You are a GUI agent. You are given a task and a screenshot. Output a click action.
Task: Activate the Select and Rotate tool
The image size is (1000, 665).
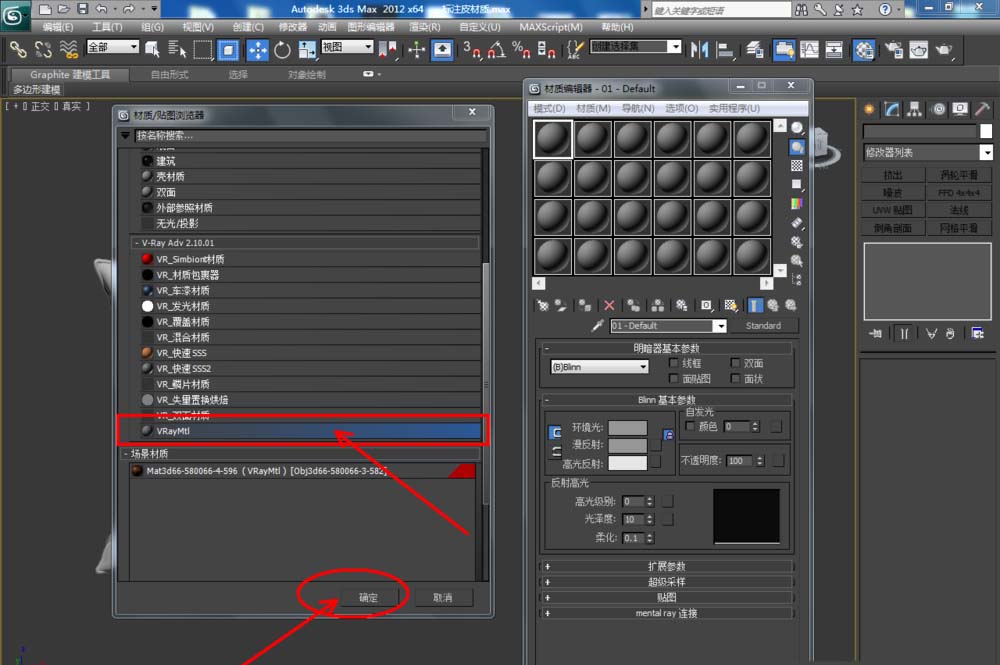(x=282, y=50)
